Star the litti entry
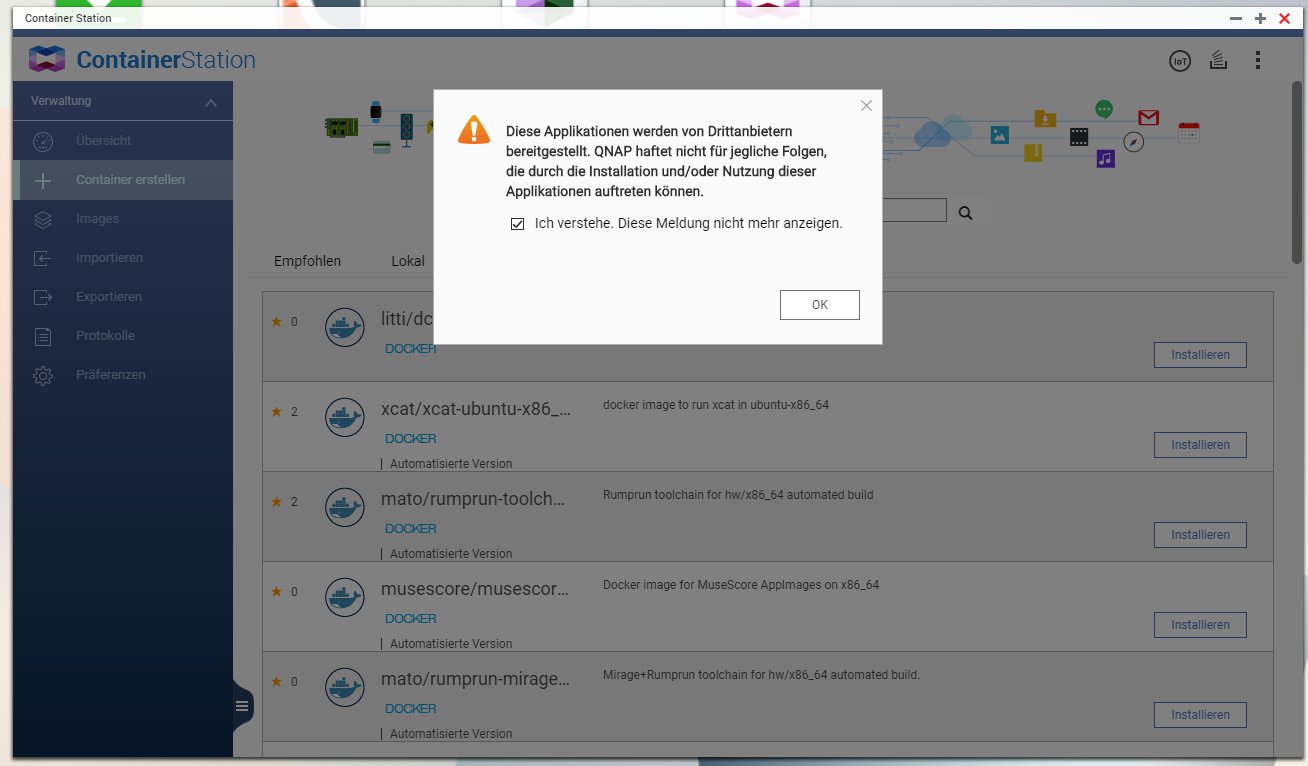 point(277,322)
